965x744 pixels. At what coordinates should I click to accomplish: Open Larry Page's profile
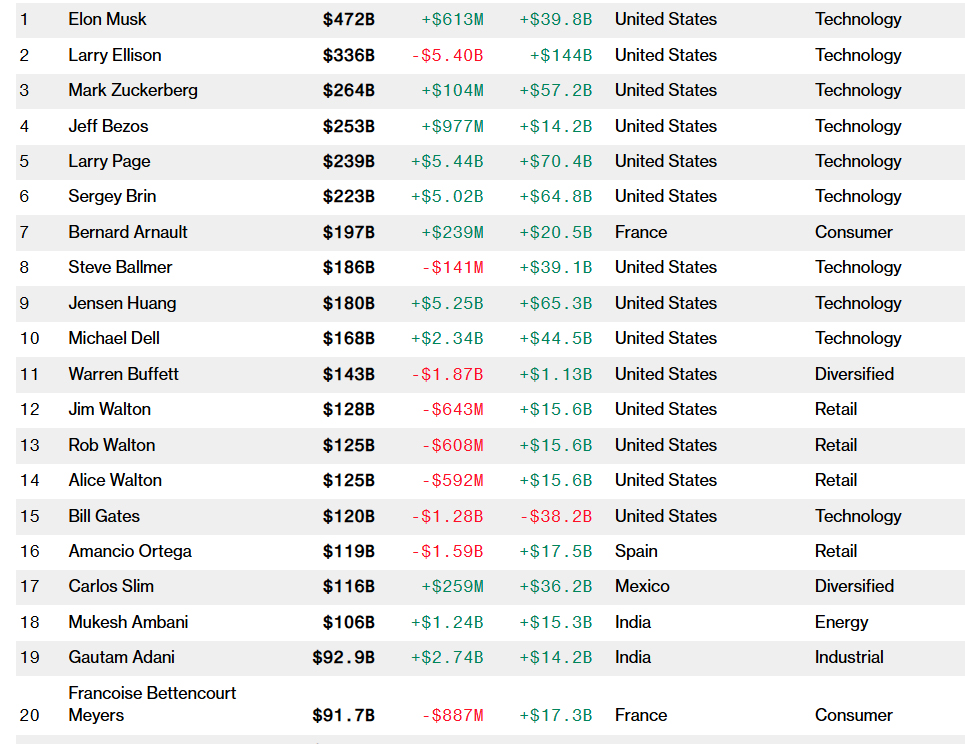click(109, 161)
